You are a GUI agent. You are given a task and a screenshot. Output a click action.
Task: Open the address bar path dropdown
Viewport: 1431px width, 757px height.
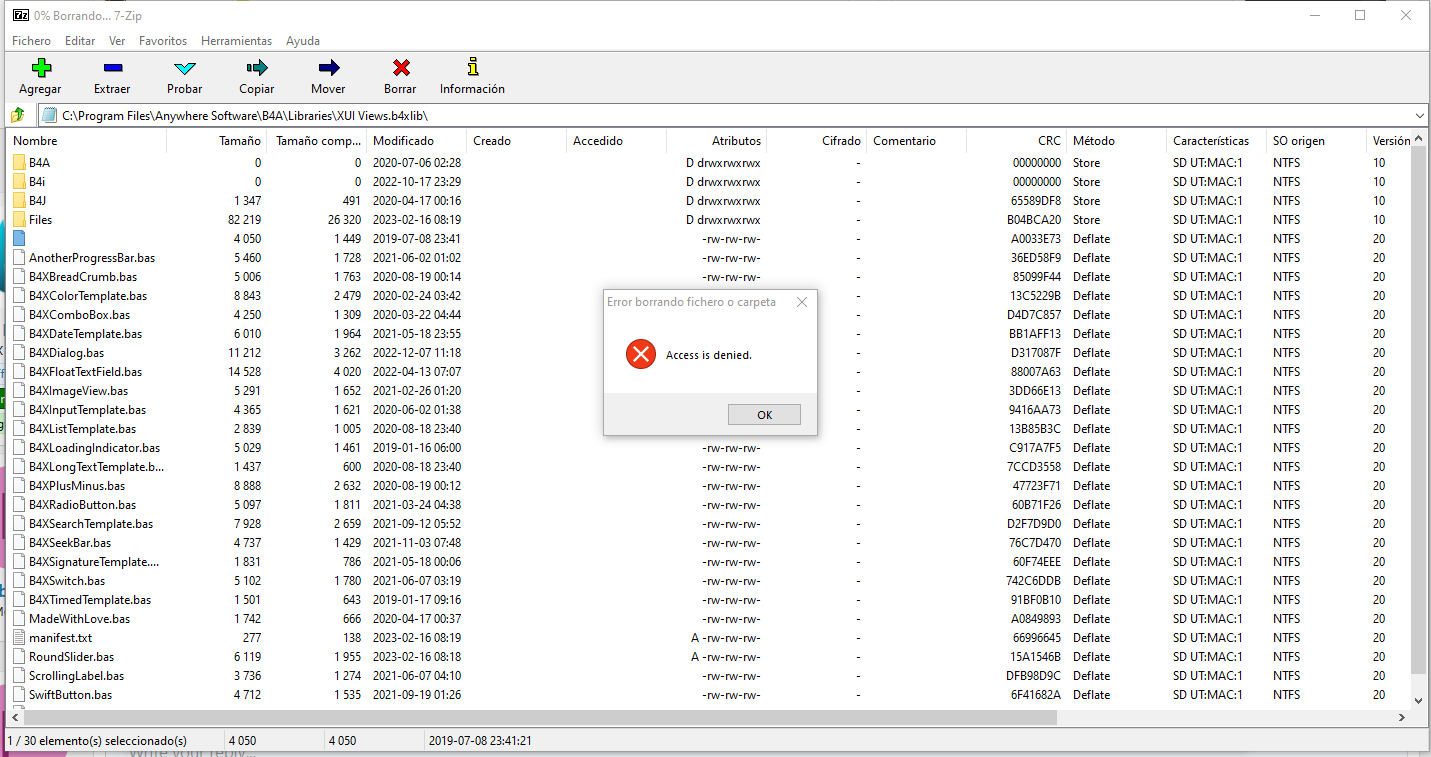(x=1420, y=115)
